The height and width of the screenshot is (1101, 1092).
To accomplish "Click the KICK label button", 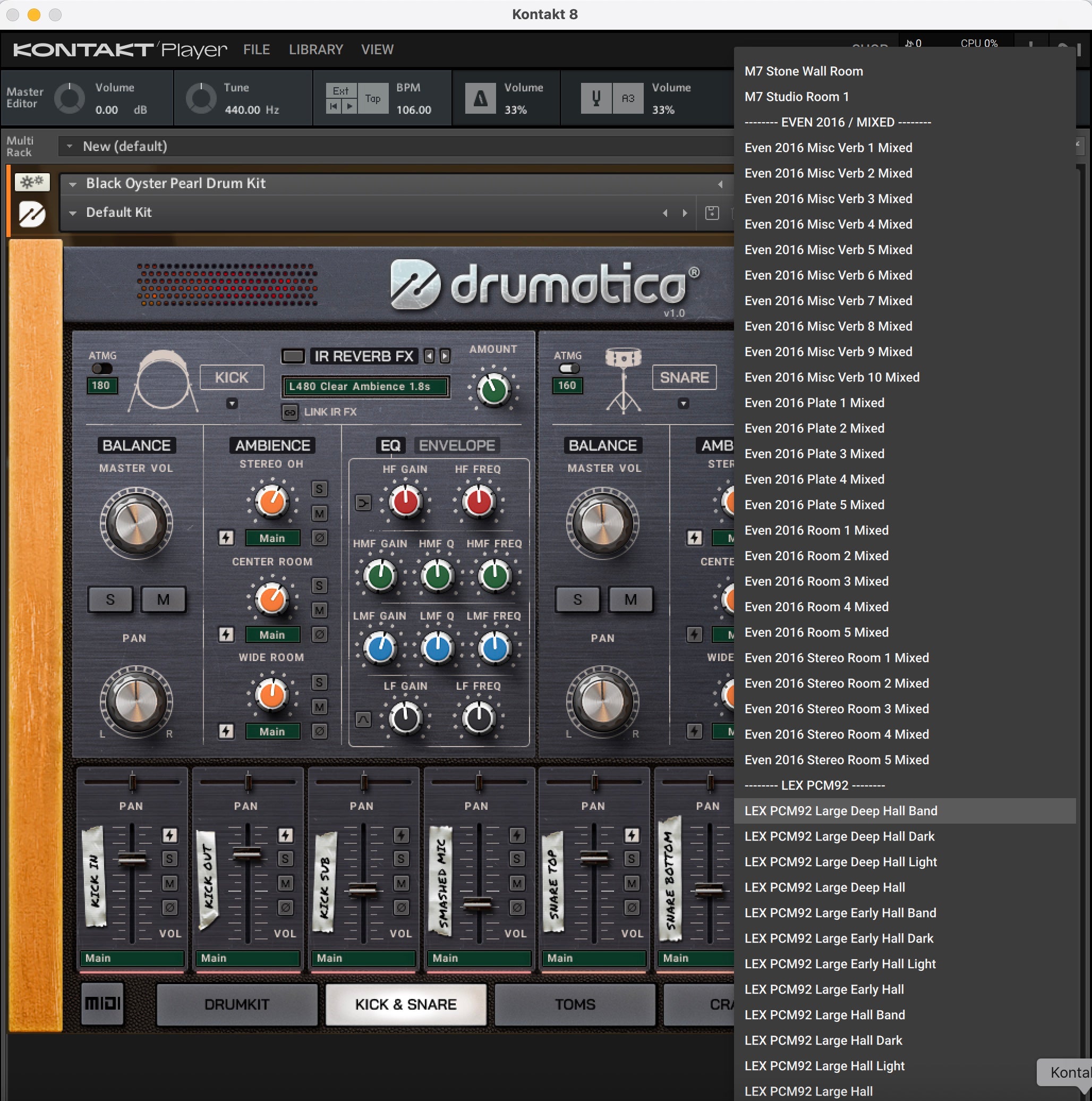I will [231, 377].
